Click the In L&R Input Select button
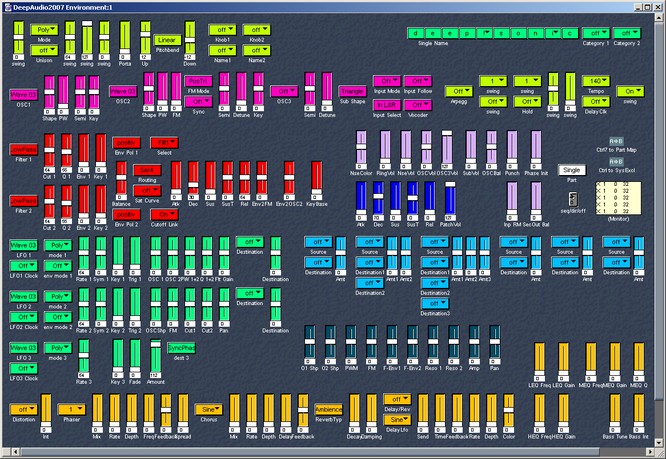This screenshot has height=459, width=666. (387, 104)
